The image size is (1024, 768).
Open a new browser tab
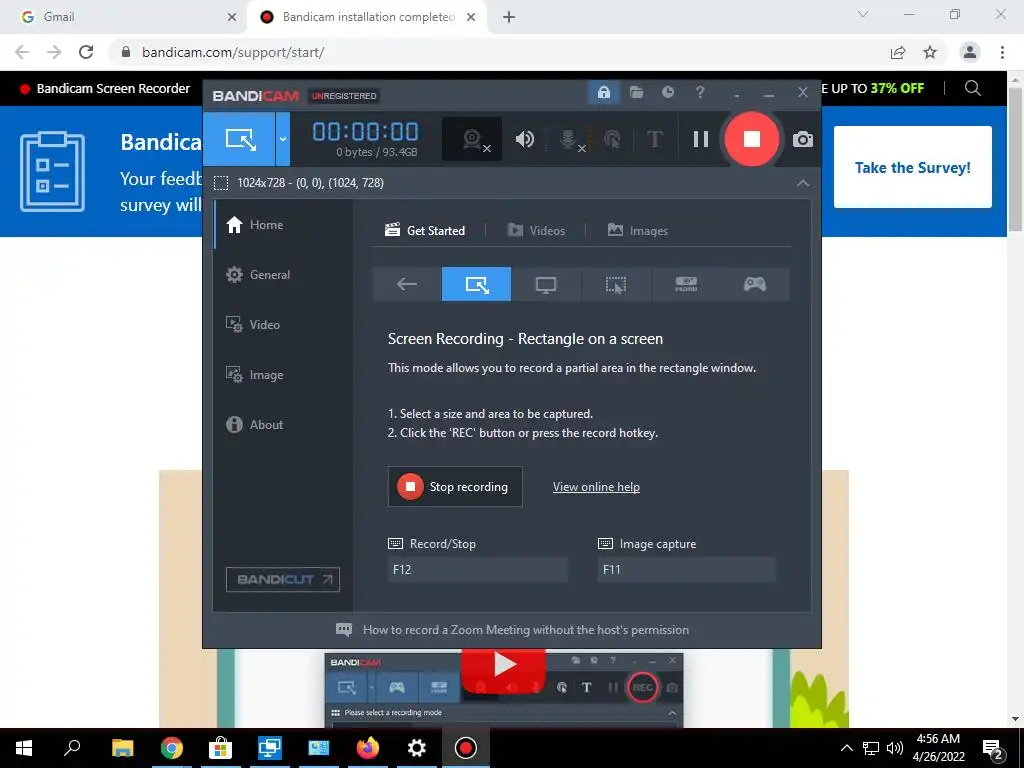509,18
